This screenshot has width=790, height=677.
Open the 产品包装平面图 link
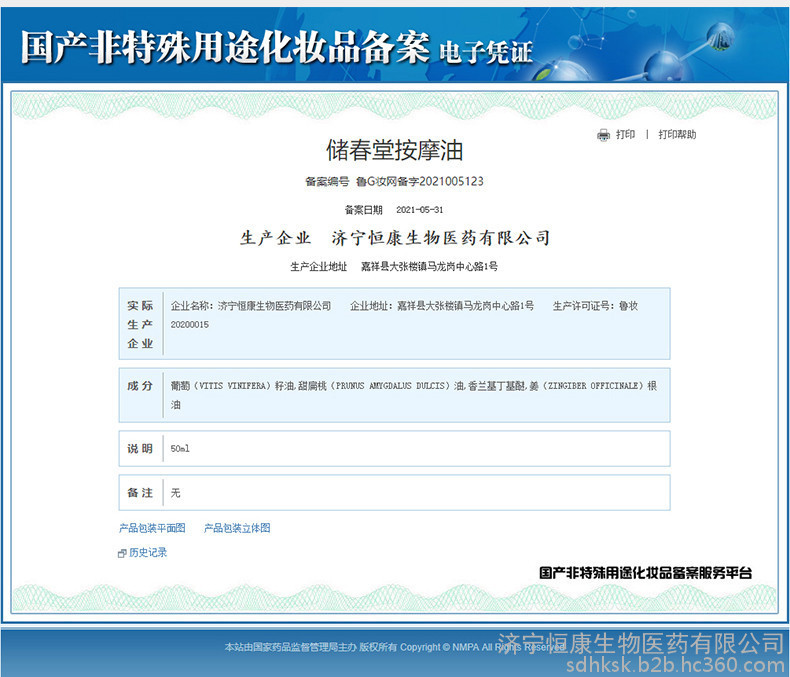152,528
